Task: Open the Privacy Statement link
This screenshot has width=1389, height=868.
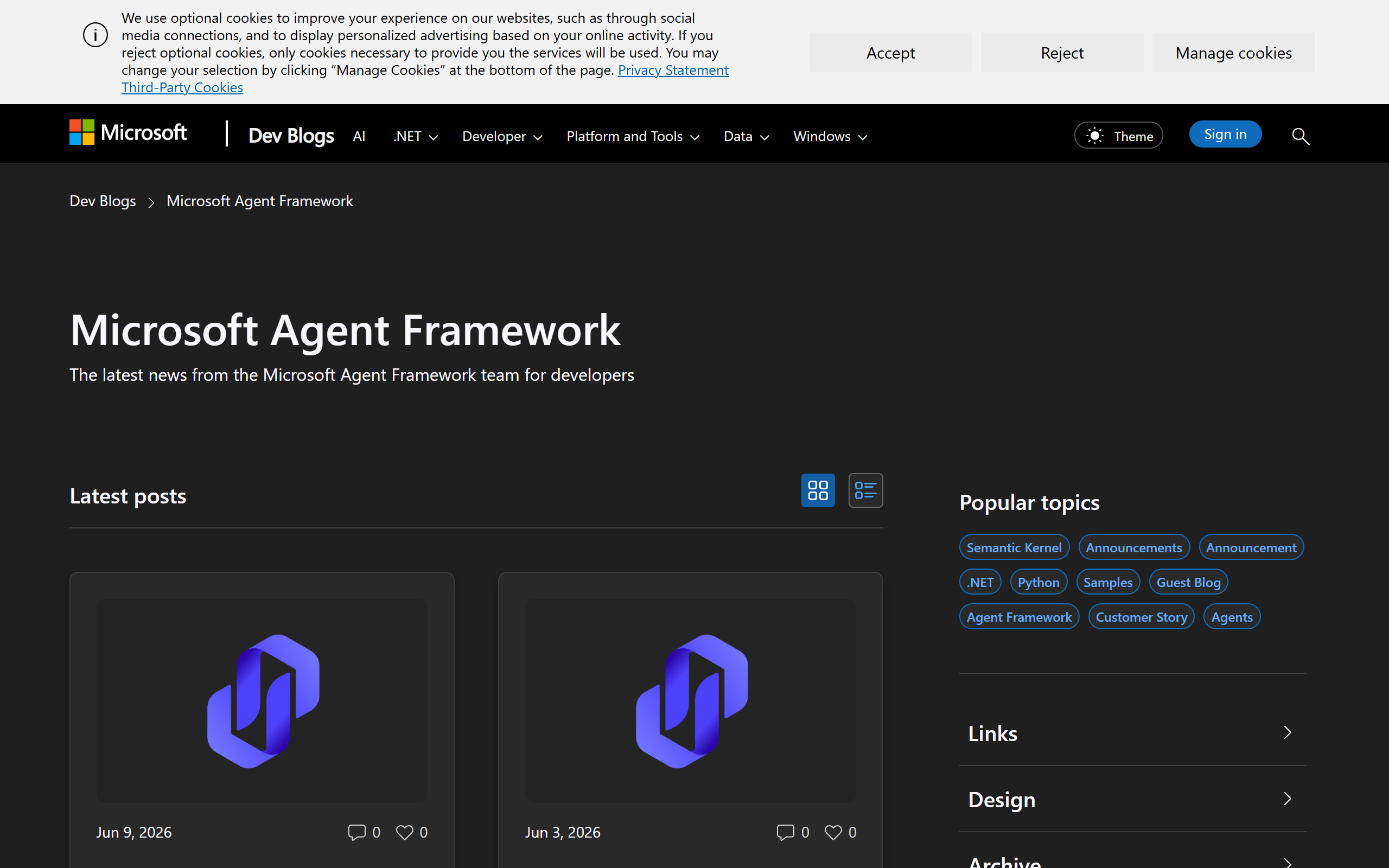Action: point(673,70)
